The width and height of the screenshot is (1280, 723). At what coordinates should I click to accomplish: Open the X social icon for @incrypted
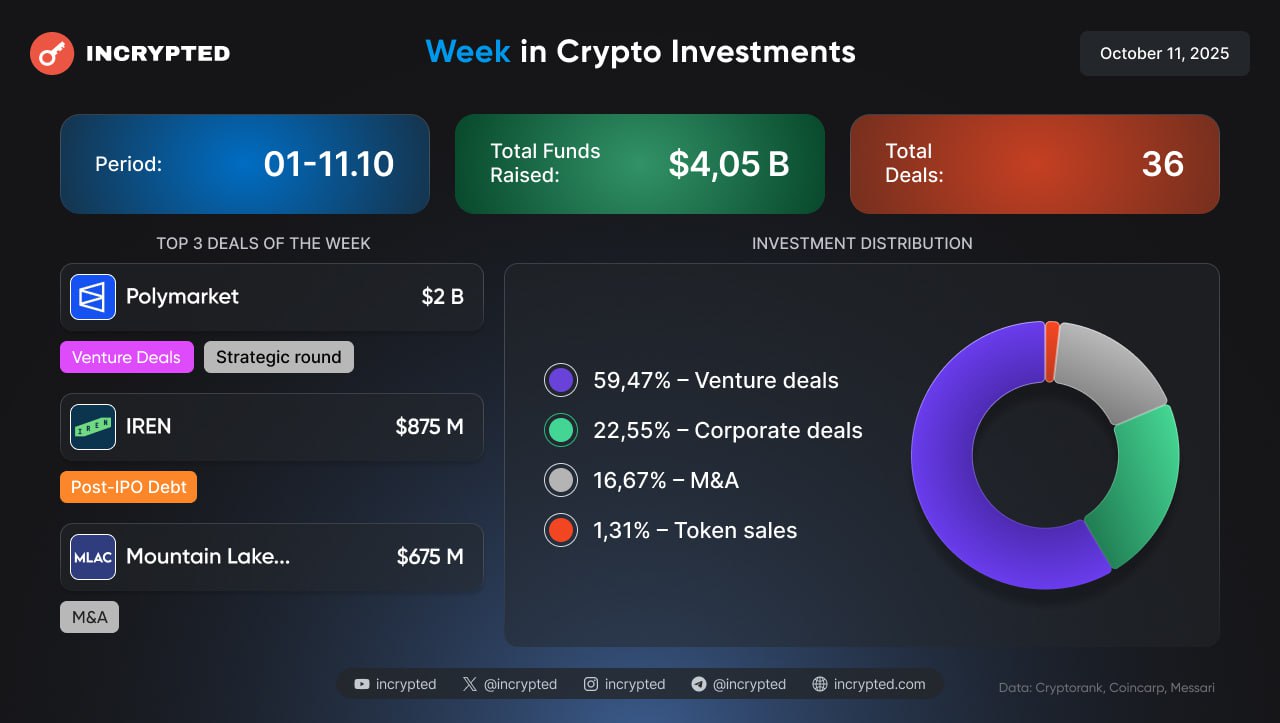pos(470,684)
